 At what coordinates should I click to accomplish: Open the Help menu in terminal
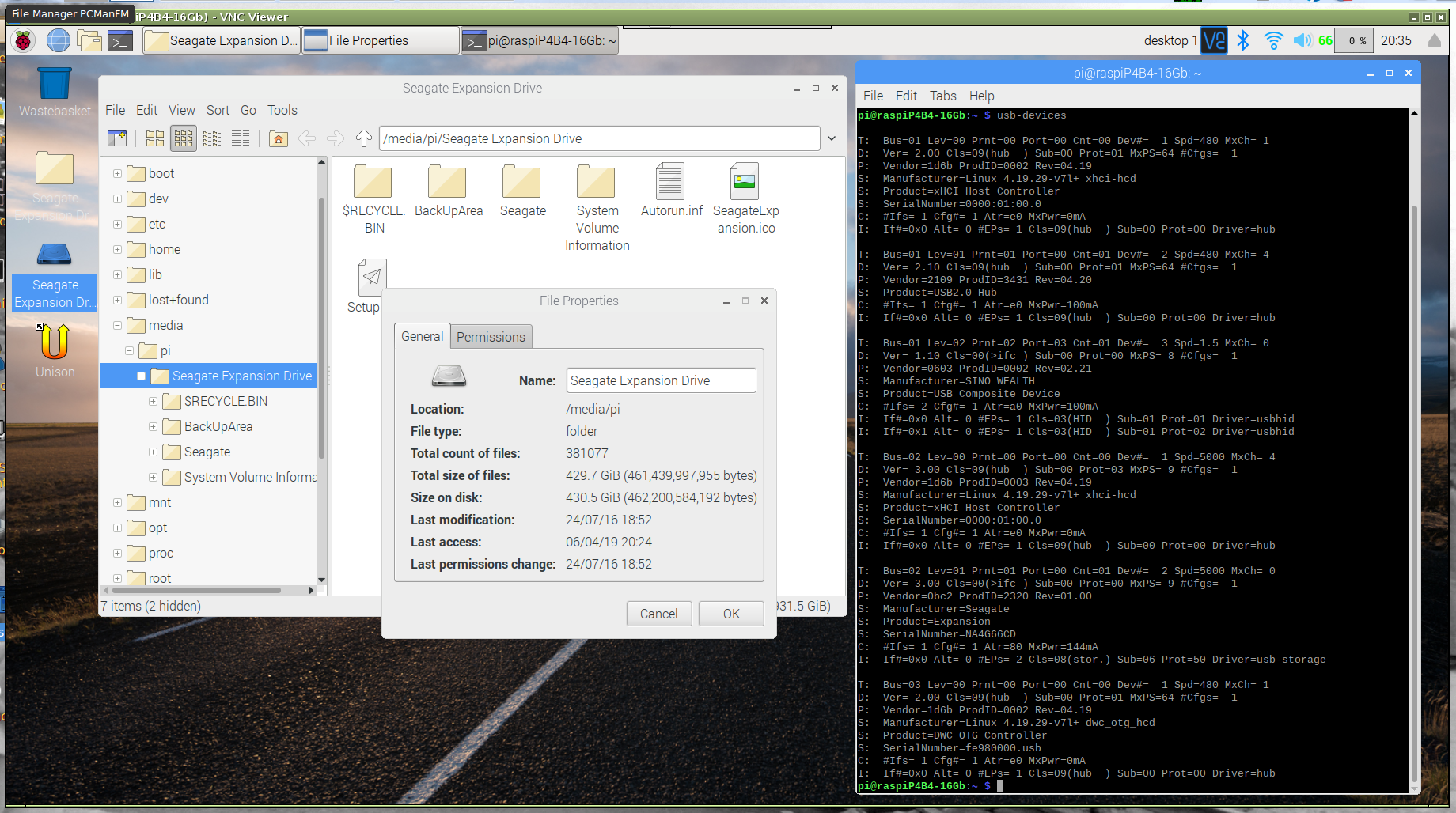981,96
